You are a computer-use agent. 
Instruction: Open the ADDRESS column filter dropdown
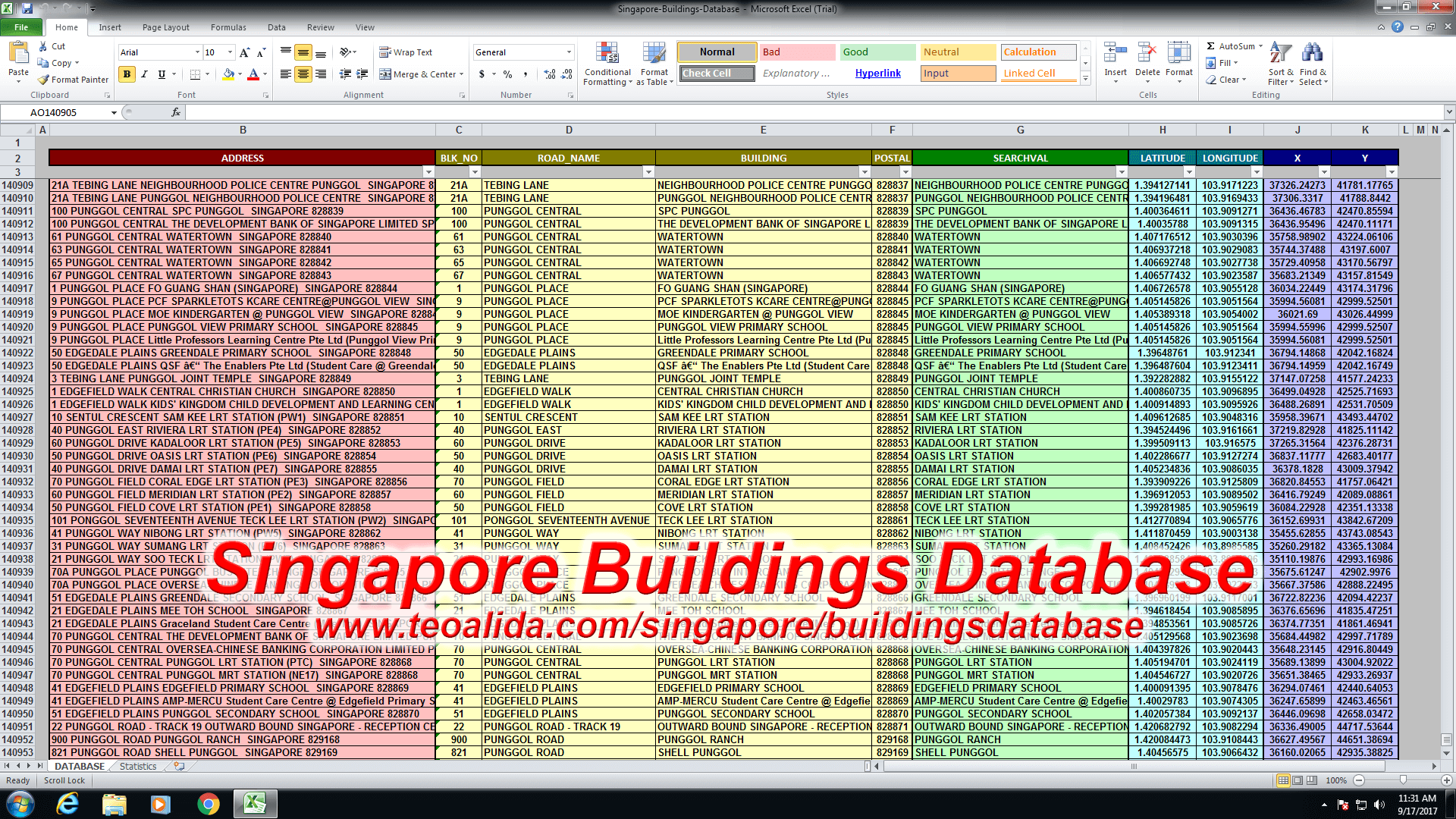pos(428,172)
